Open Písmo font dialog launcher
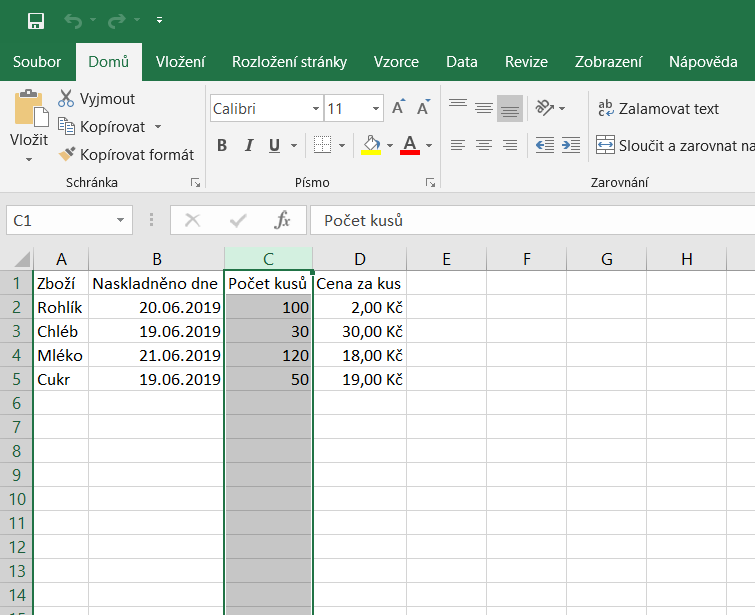Viewport: 755px width, 615px height. point(430,183)
